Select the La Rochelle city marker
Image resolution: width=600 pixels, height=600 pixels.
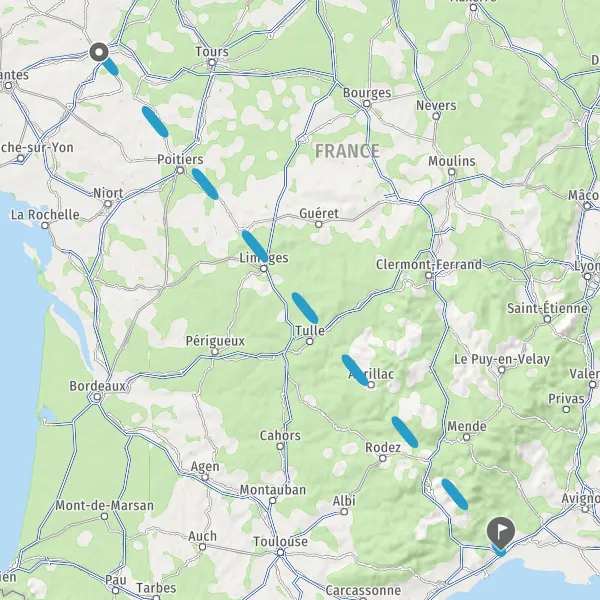click(45, 225)
